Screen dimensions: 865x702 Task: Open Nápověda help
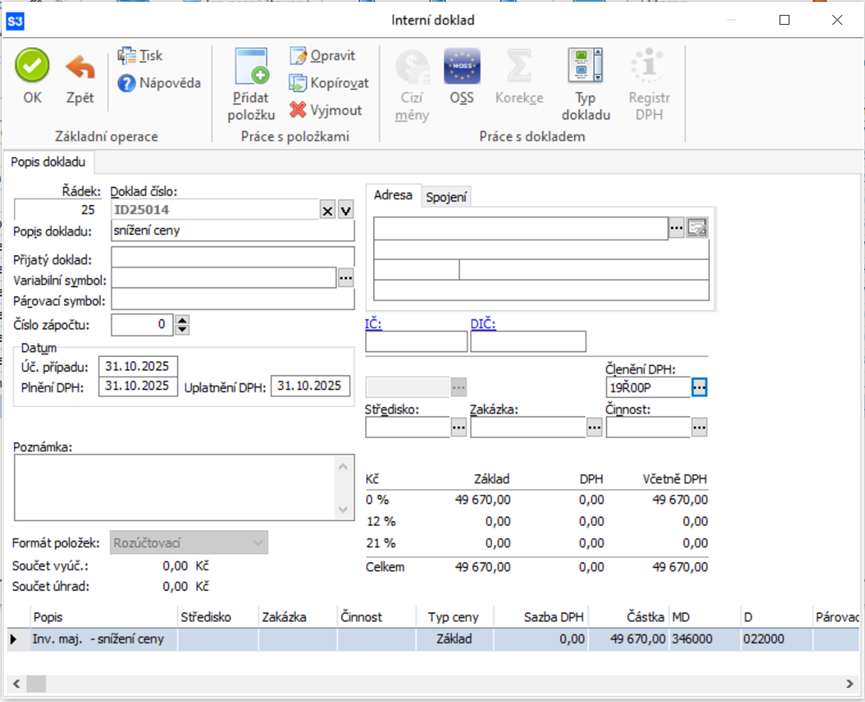tap(159, 83)
